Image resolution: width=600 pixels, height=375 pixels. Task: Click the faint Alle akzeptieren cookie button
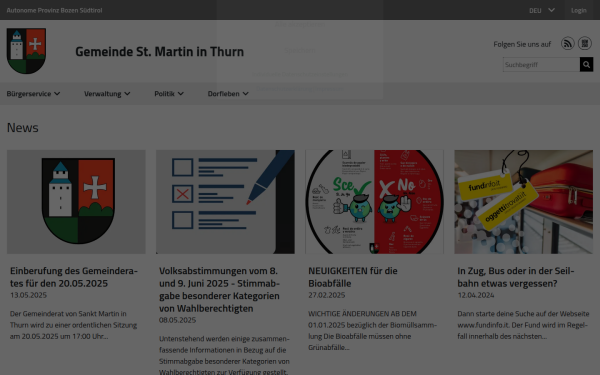click(x=300, y=24)
